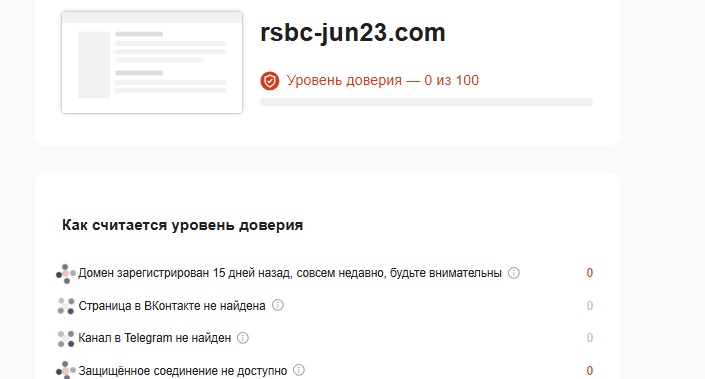
Task: Open info icon next to Telegram channel row
Action: click(x=243, y=338)
